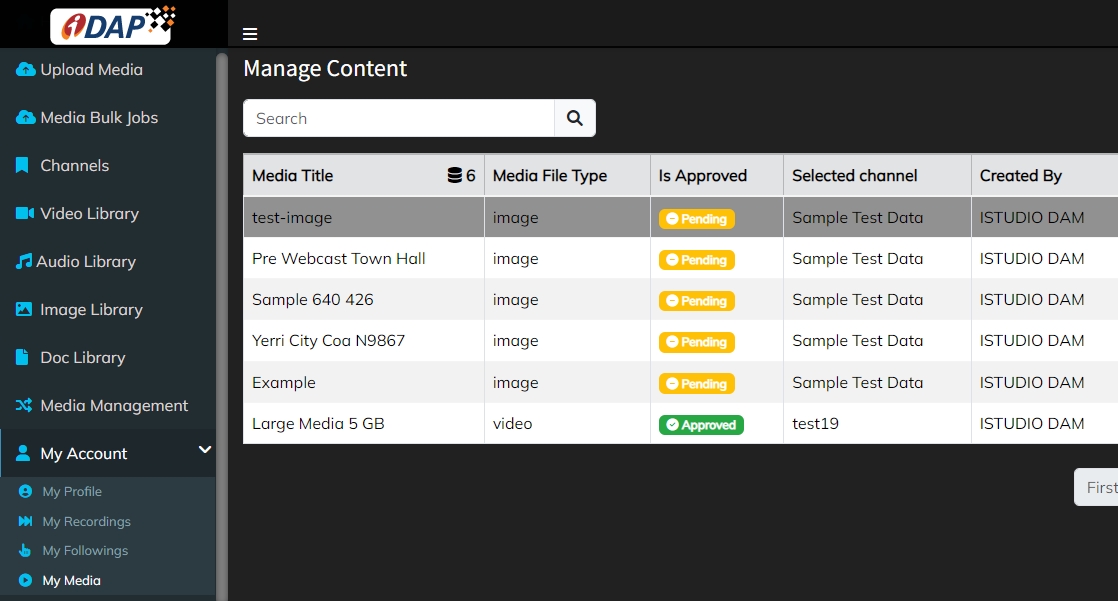Image resolution: width=1118 pixels, height=601 pixels.
Task: Click the Media Bulk Jobs cloud icon
Action: pyautogui.click(x=25, y=117)
